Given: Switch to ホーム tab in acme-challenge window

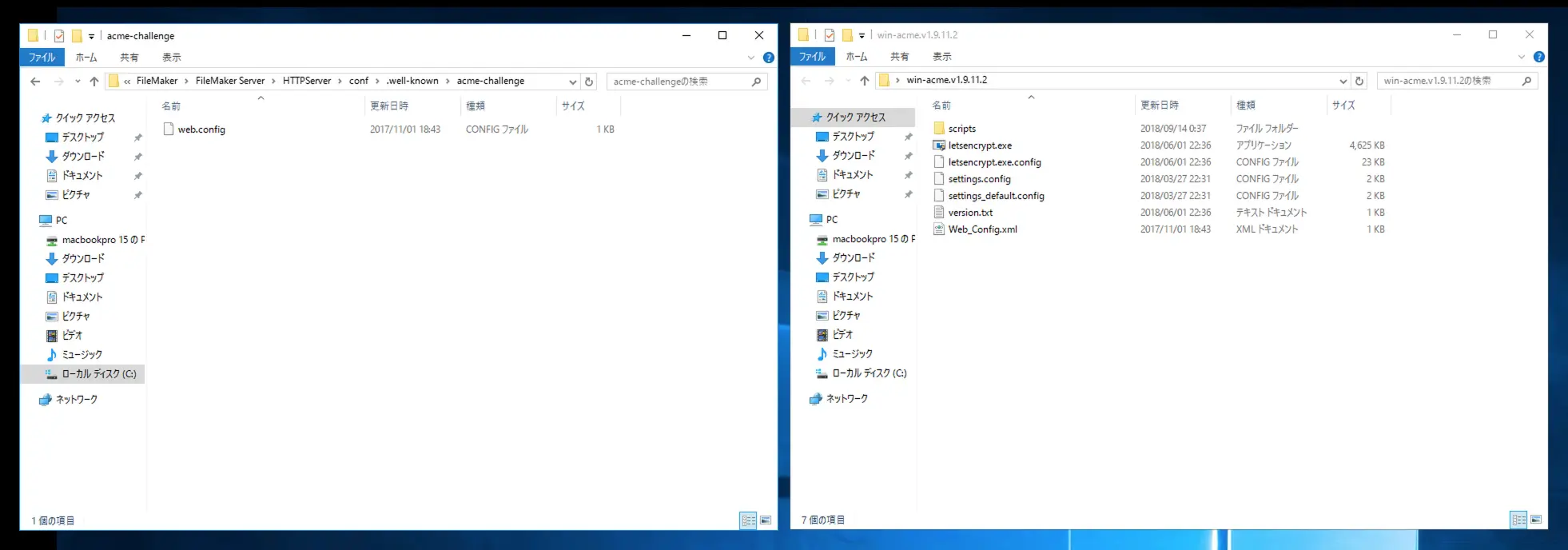Looking at the screenshot, I should [86, 58].
